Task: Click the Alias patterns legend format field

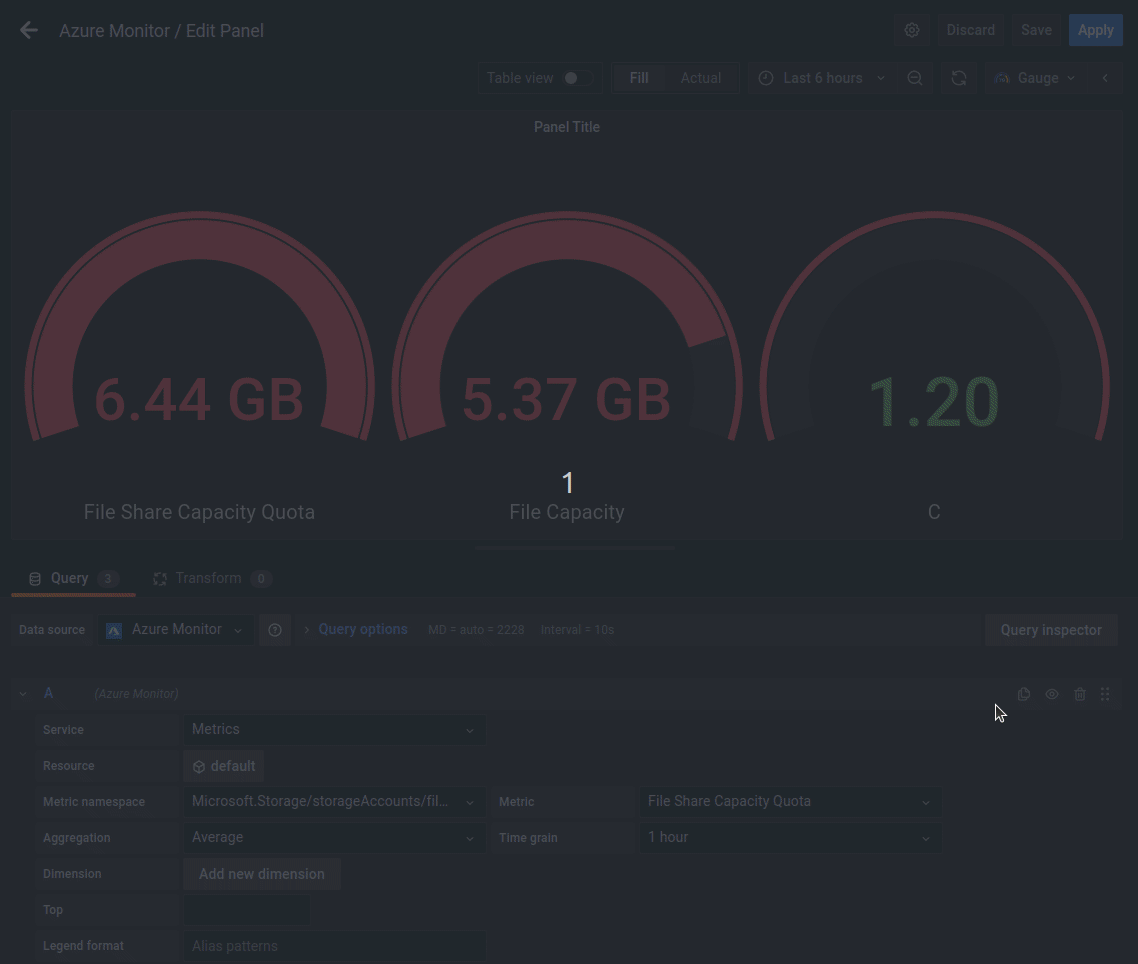Action: coord(333,945)
